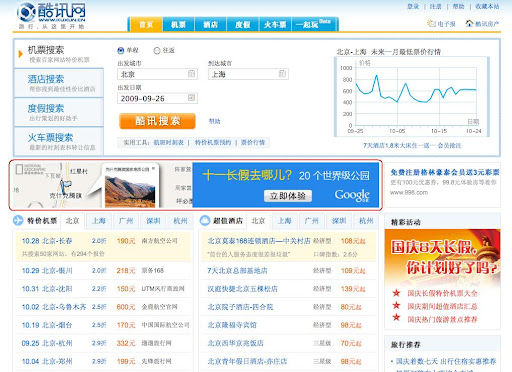Click the star beside 国庆期间超值酒店汇总
512x372 pixels.
[x=396, y=305]
